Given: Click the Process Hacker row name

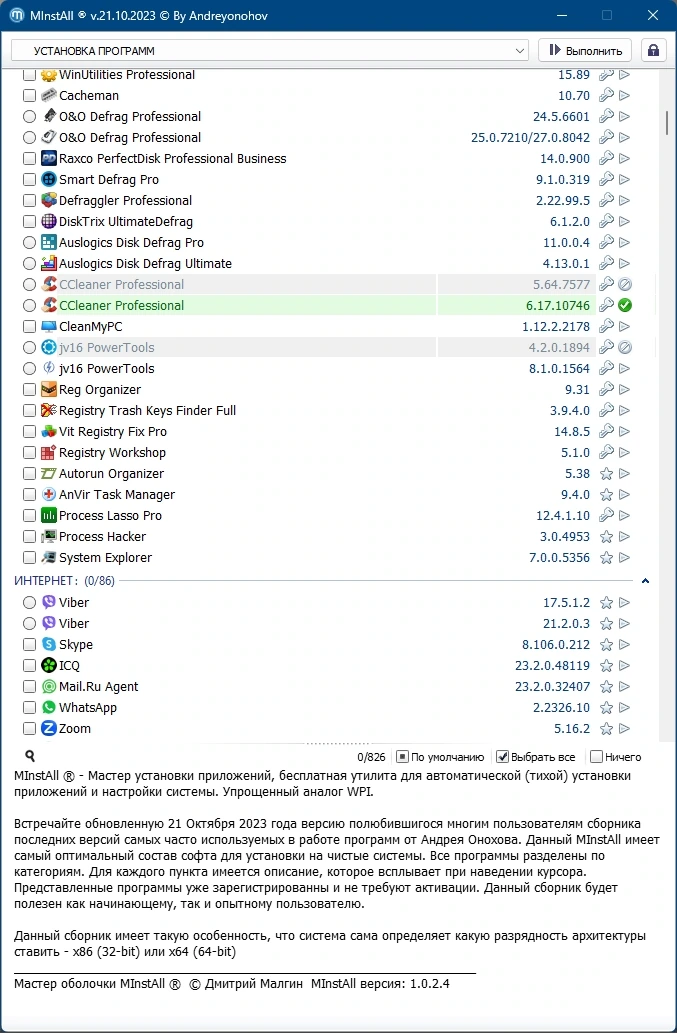Looking at the screenshot, I should 103,536.
